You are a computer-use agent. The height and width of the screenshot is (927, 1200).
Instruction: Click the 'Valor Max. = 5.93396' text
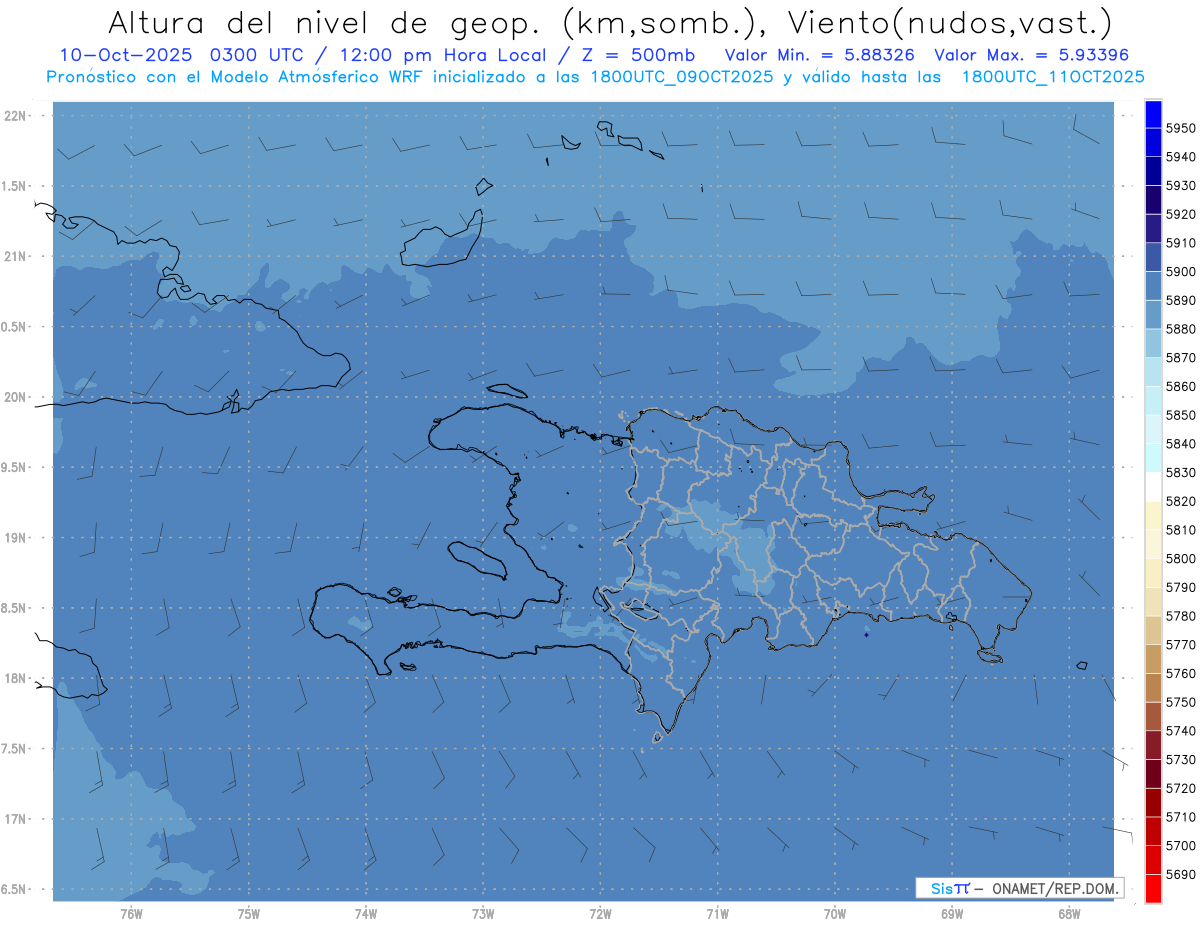coord(1032,55)
